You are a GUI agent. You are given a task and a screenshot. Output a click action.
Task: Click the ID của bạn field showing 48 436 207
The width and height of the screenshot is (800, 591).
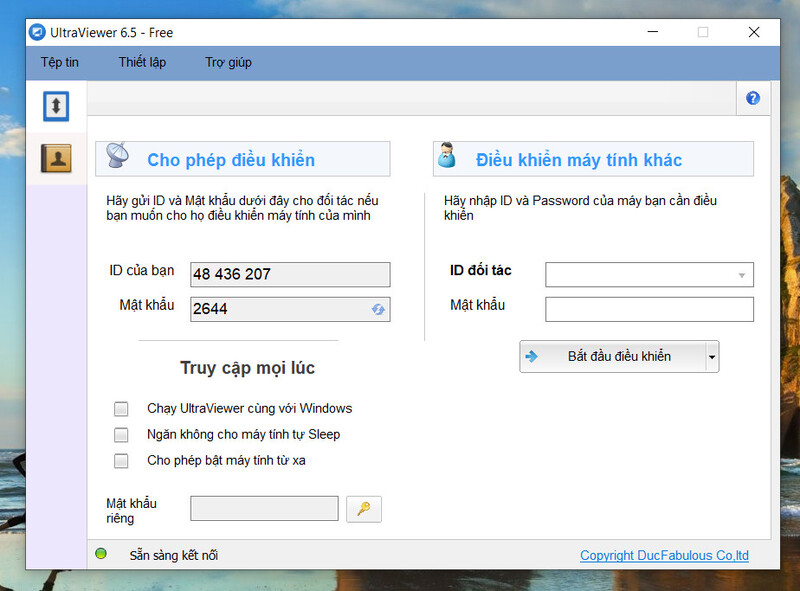pyautogui.click(x=290, y=275)
